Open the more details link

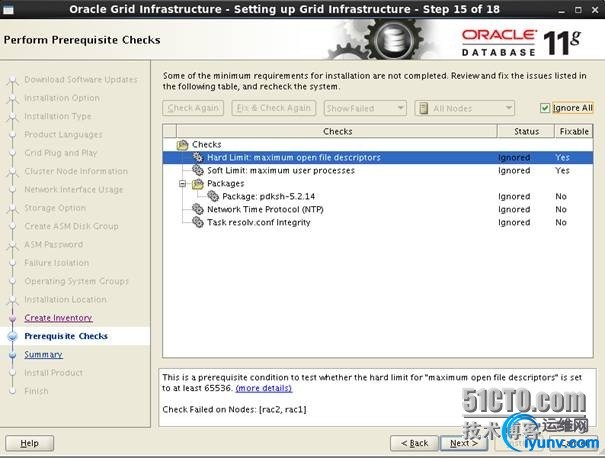[264, 388]
